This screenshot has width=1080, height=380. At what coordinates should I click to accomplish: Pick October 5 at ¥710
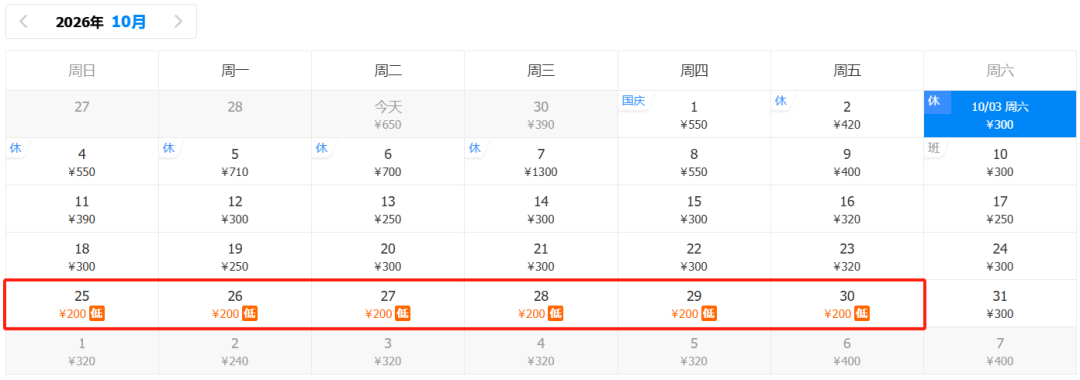[x=235, y=162]
